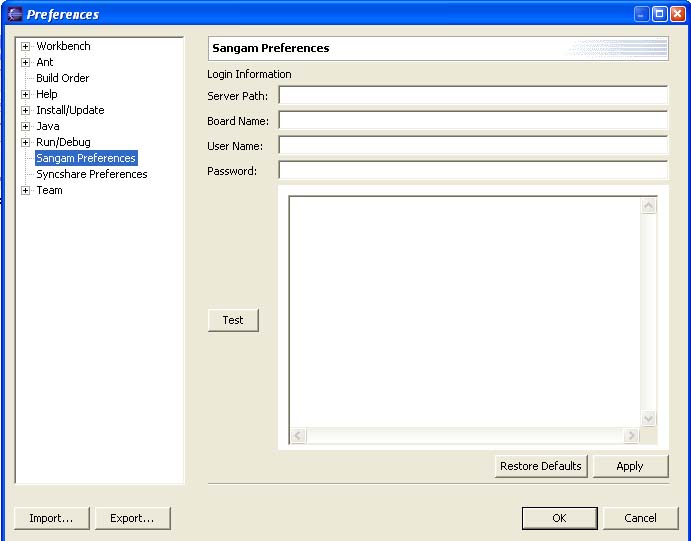Confirm the dialog with OK

pos(560,518)
